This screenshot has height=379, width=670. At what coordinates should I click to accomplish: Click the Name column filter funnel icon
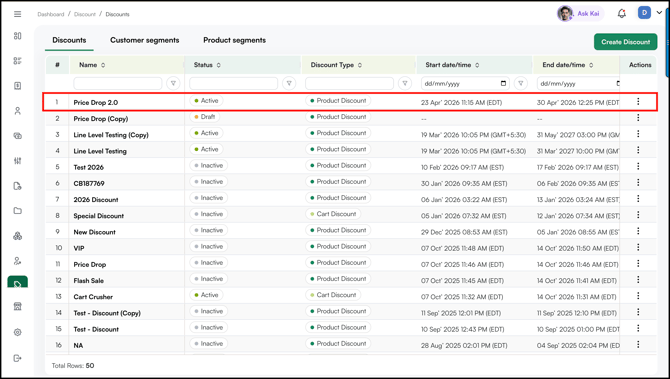(173, 83)
